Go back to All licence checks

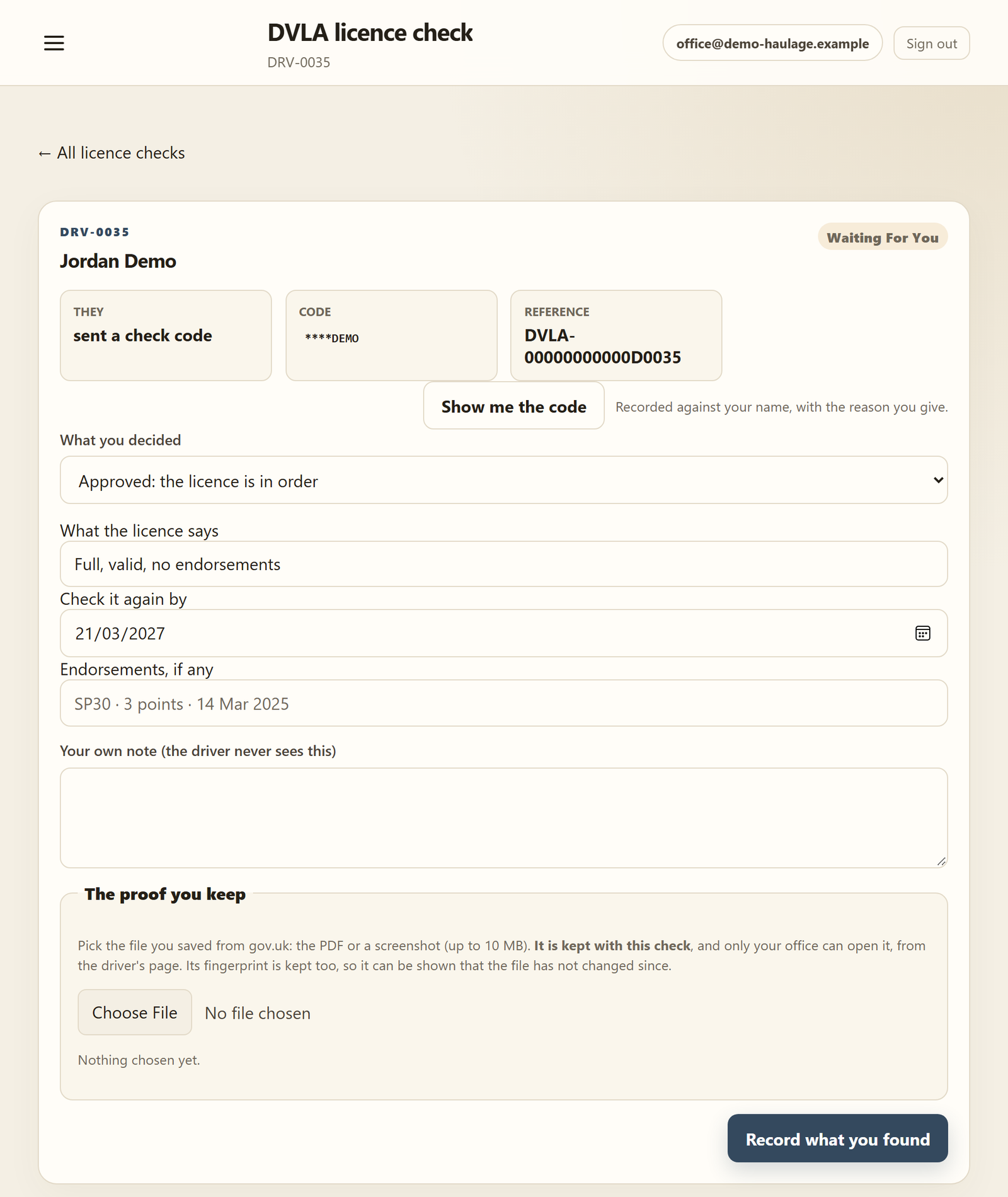tap(112, 153)
